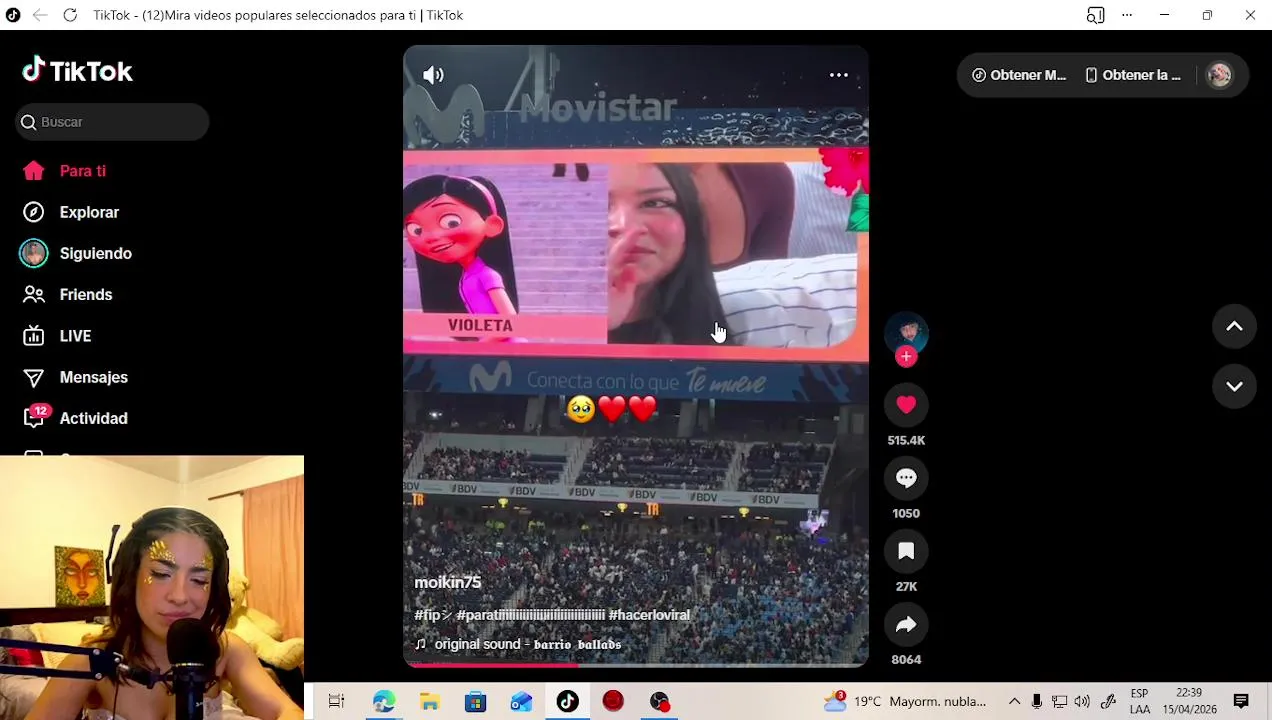Mute the video with the speaker icon
The width and height of the screenshot is (1272, 720).
(x=433, y=75)
